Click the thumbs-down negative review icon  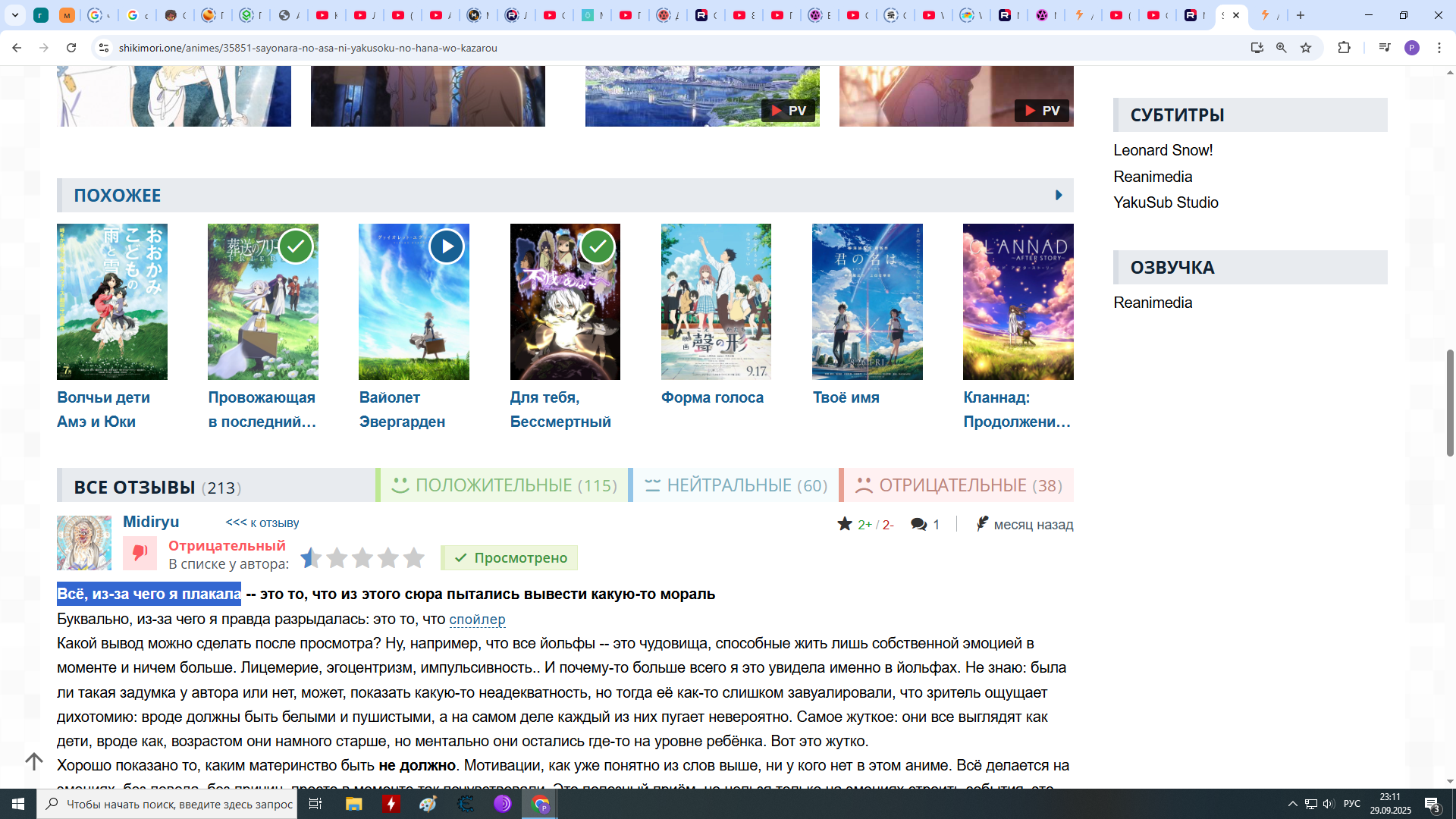pos(140,554)
